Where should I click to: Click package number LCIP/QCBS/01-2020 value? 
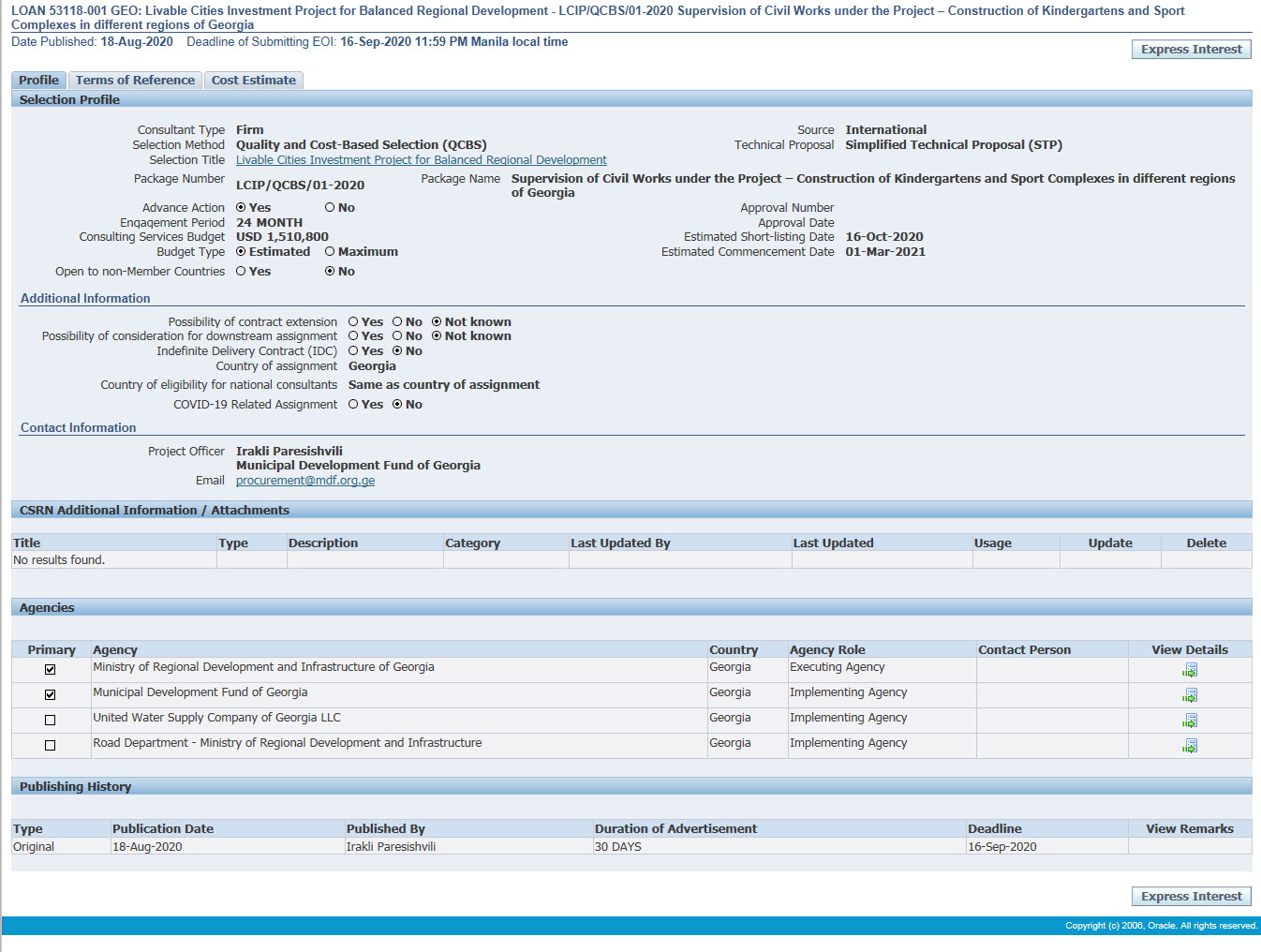[x=300, y=186]
